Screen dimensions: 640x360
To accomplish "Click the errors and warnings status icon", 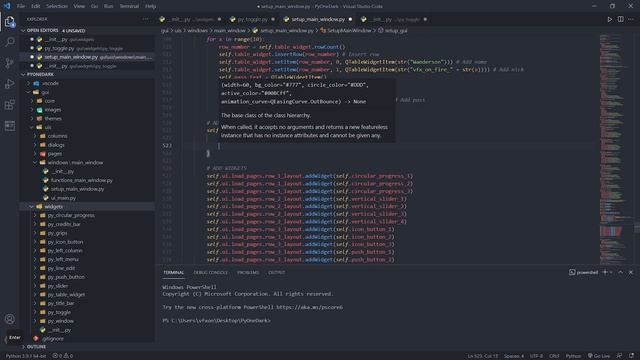I will click(62, 356).
